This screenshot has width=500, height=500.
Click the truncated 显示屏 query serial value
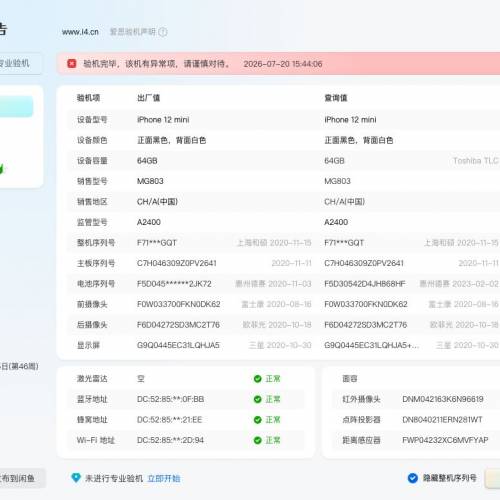tap(371, 345)
